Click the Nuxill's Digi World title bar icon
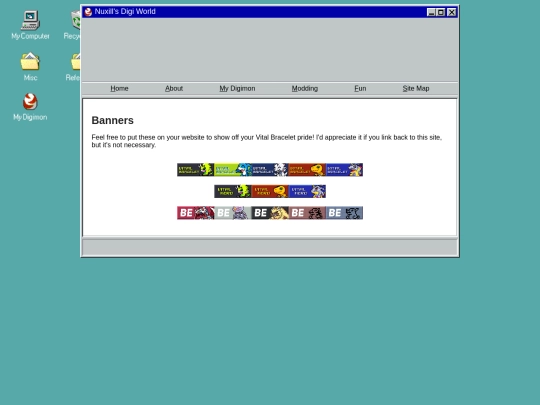540x405 pixels. [88, 12]
